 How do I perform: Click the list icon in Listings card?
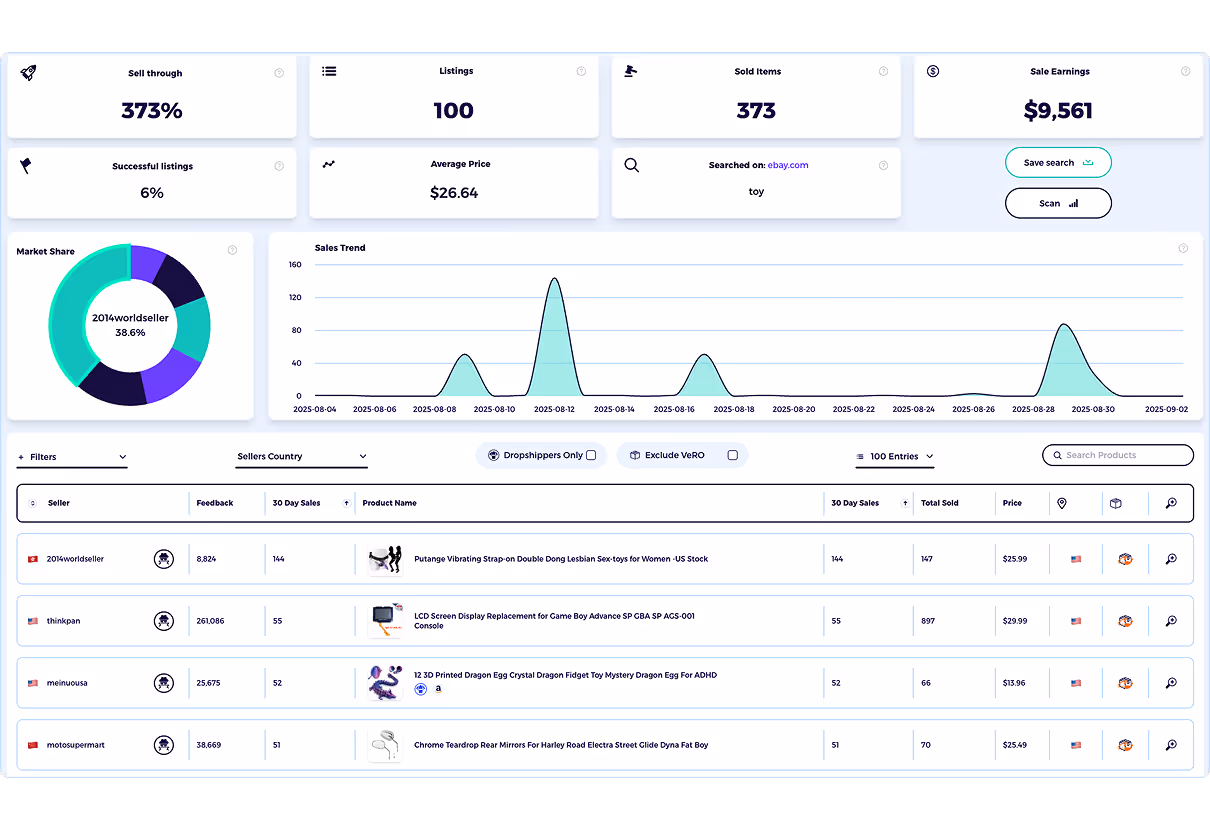329,71
